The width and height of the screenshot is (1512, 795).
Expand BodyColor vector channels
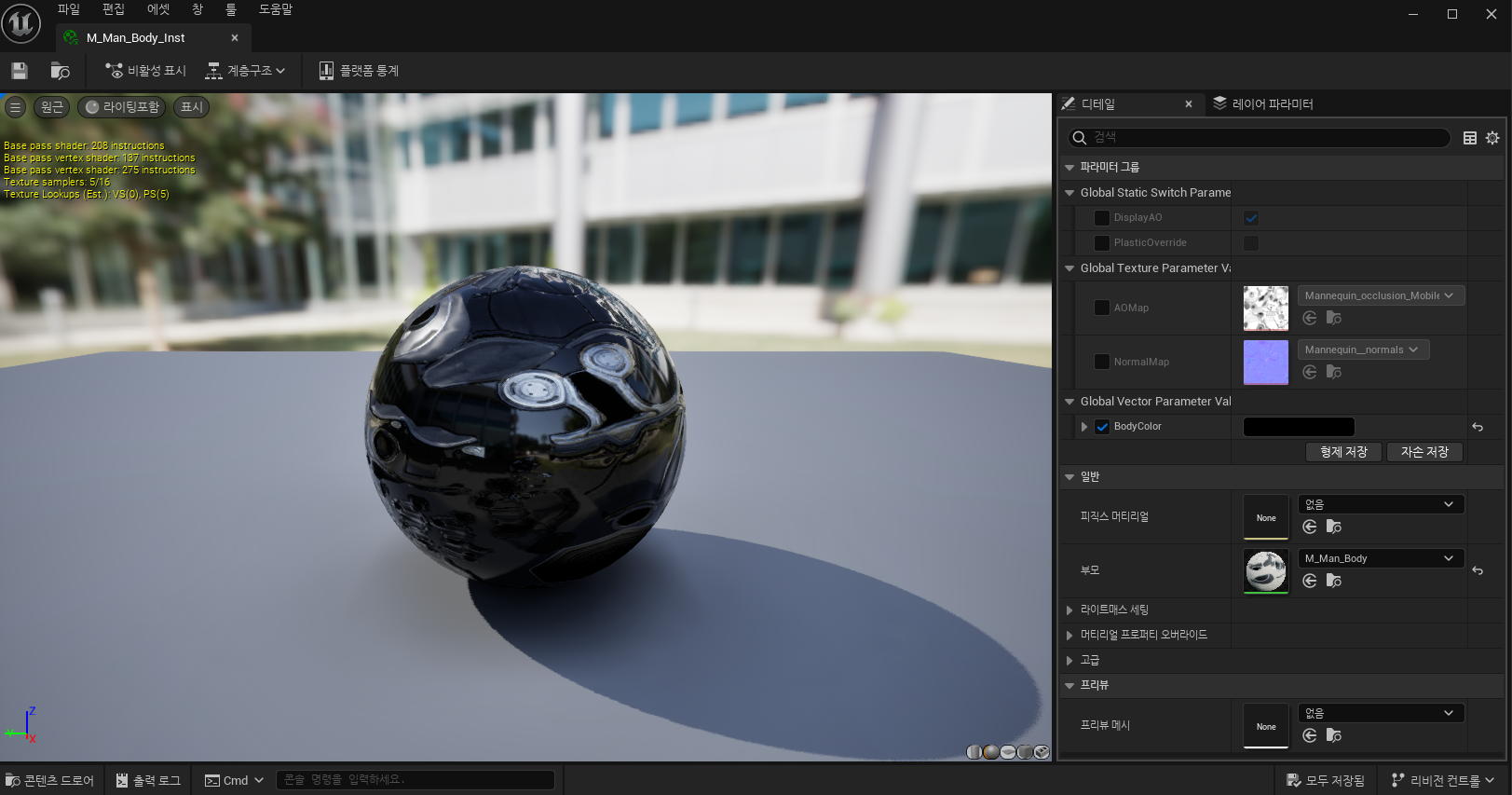coord(1084,427)
